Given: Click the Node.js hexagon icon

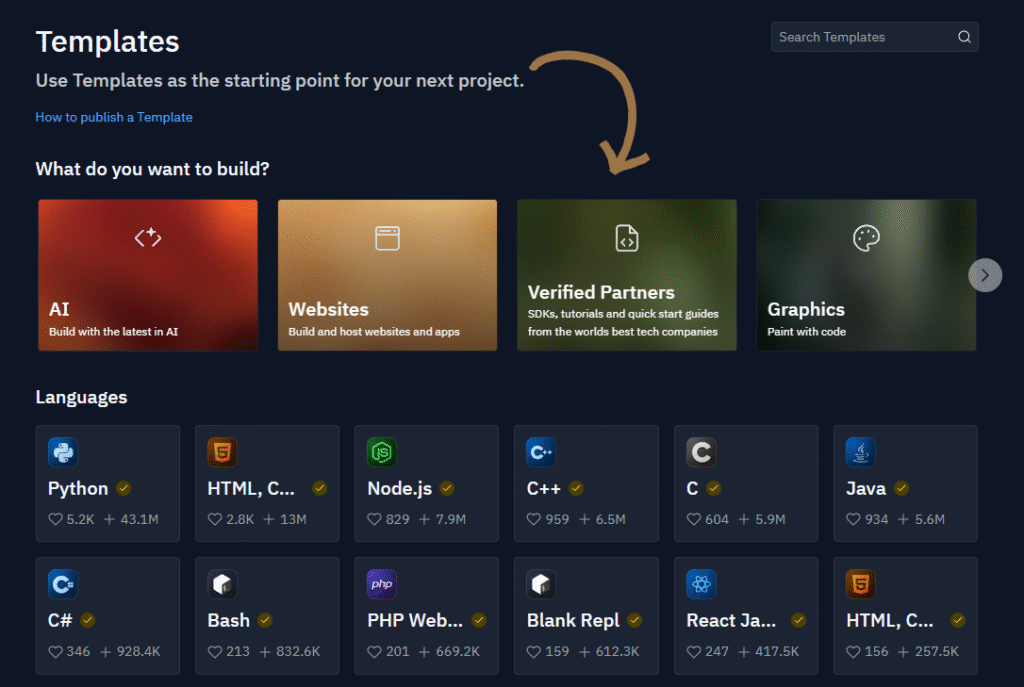Looking at the screenshot, I should coord(380,452).
